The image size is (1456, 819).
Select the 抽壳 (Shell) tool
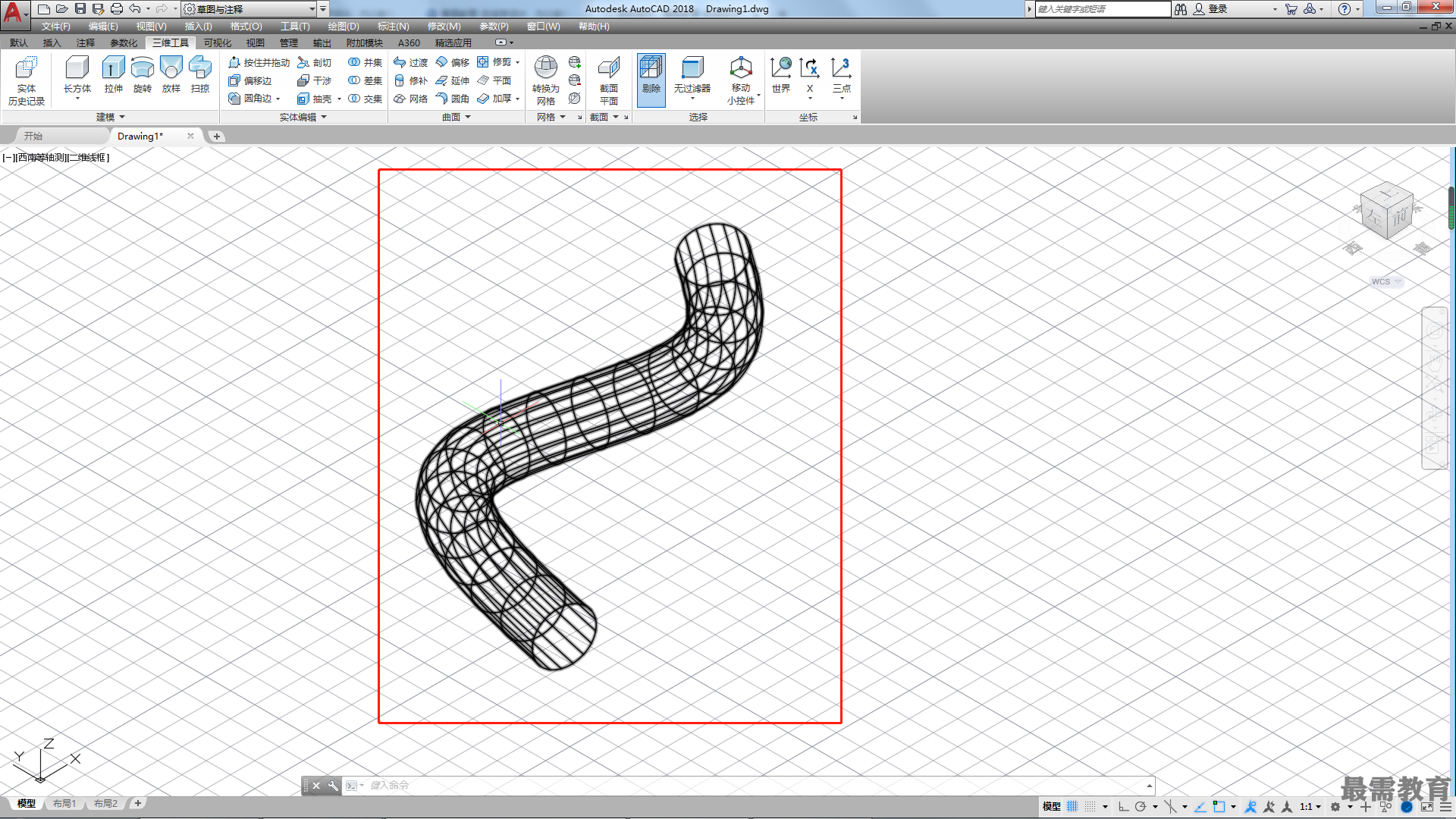315,99
